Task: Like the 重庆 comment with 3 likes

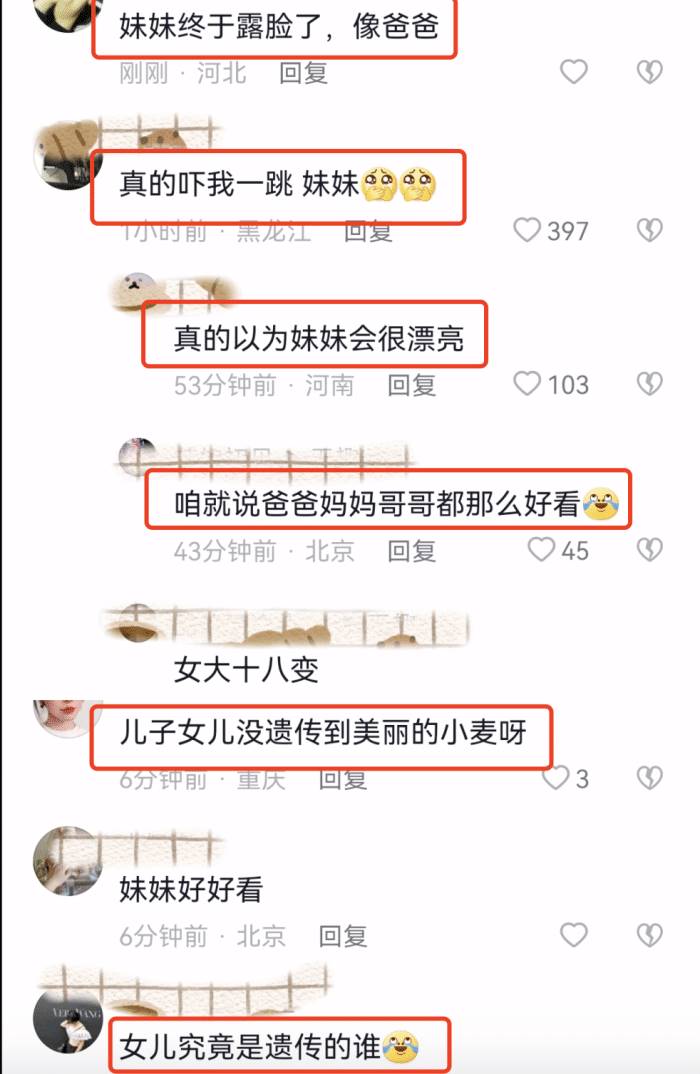Action: 555,777
